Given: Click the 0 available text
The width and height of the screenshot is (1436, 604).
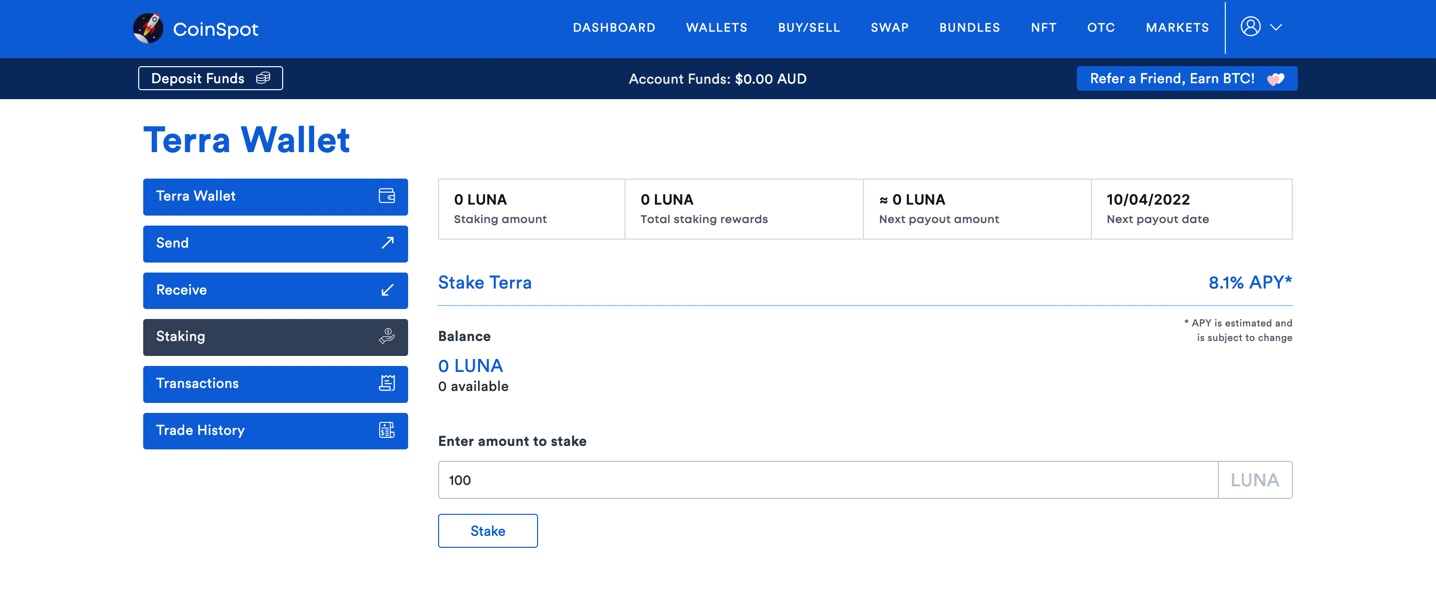Looking at the screenshot, I should 473,387.
